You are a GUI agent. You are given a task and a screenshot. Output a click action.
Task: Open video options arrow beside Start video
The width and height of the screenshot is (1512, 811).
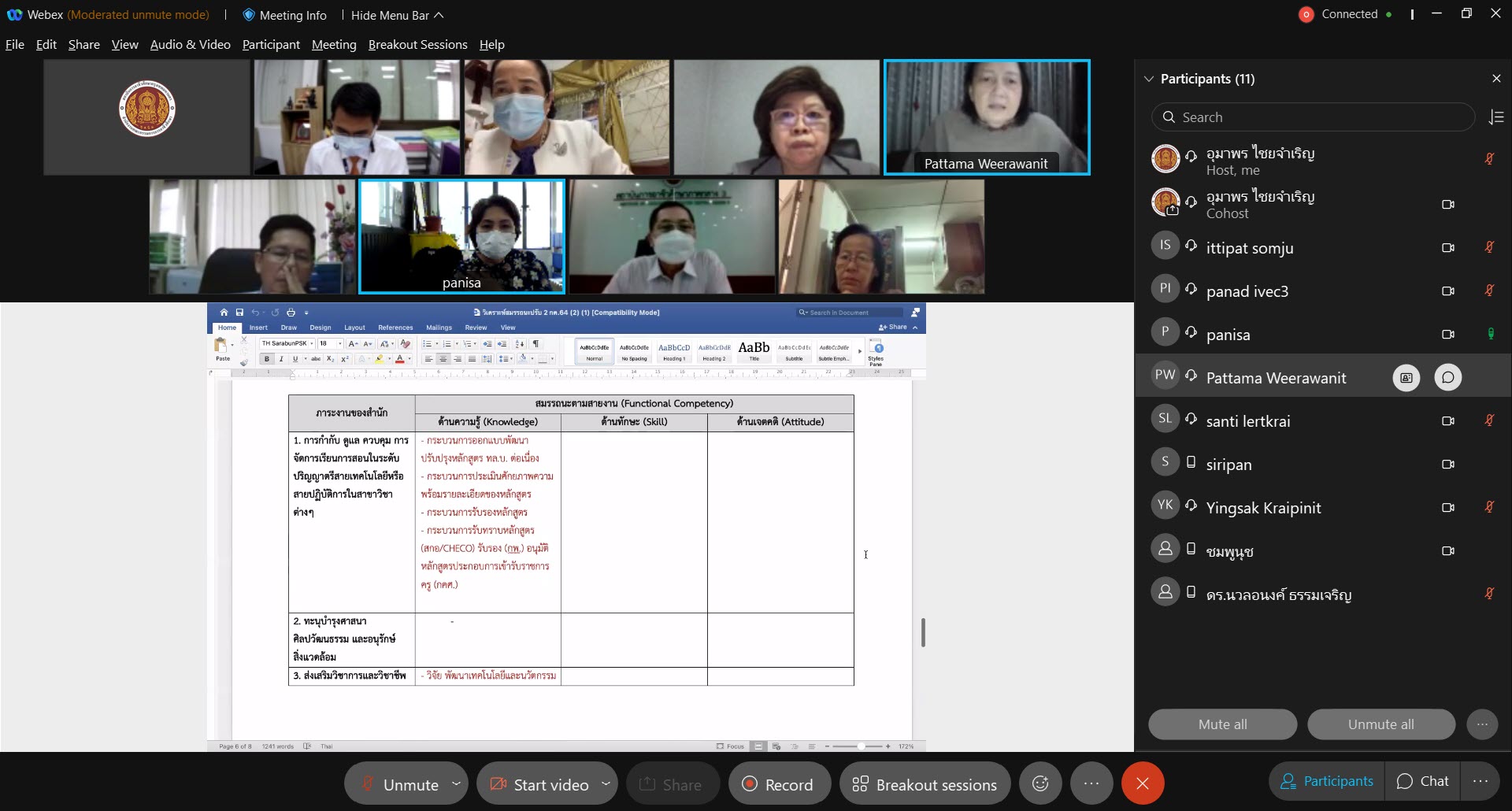click(x=606, y=783)
